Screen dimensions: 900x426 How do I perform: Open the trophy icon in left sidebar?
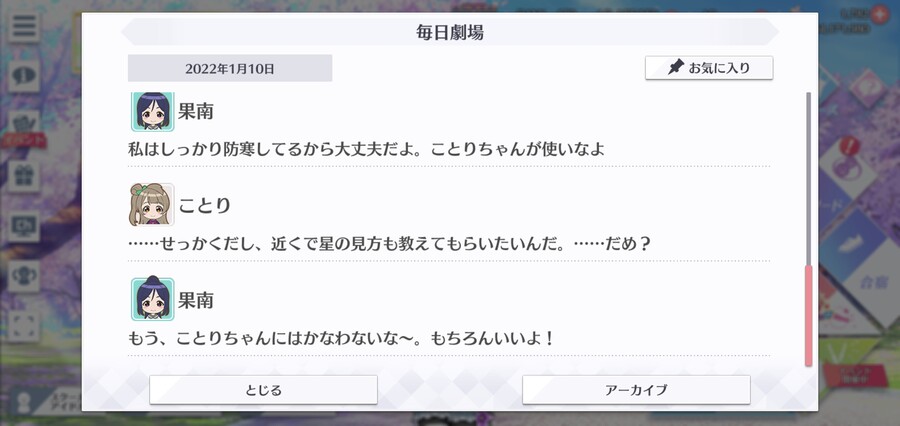tap(24, 276)
